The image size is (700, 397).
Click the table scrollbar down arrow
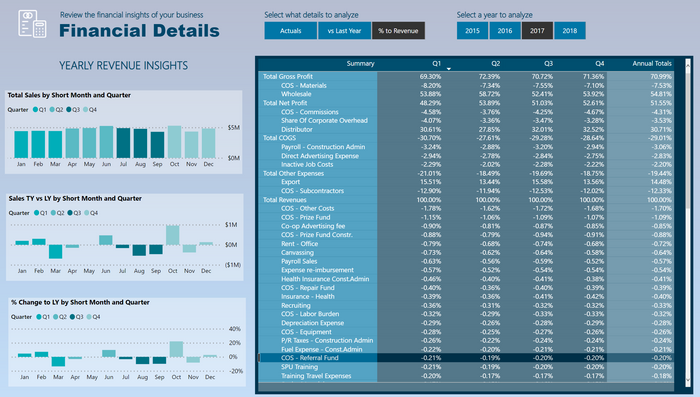pyautogui.click(x=688, y=380)
